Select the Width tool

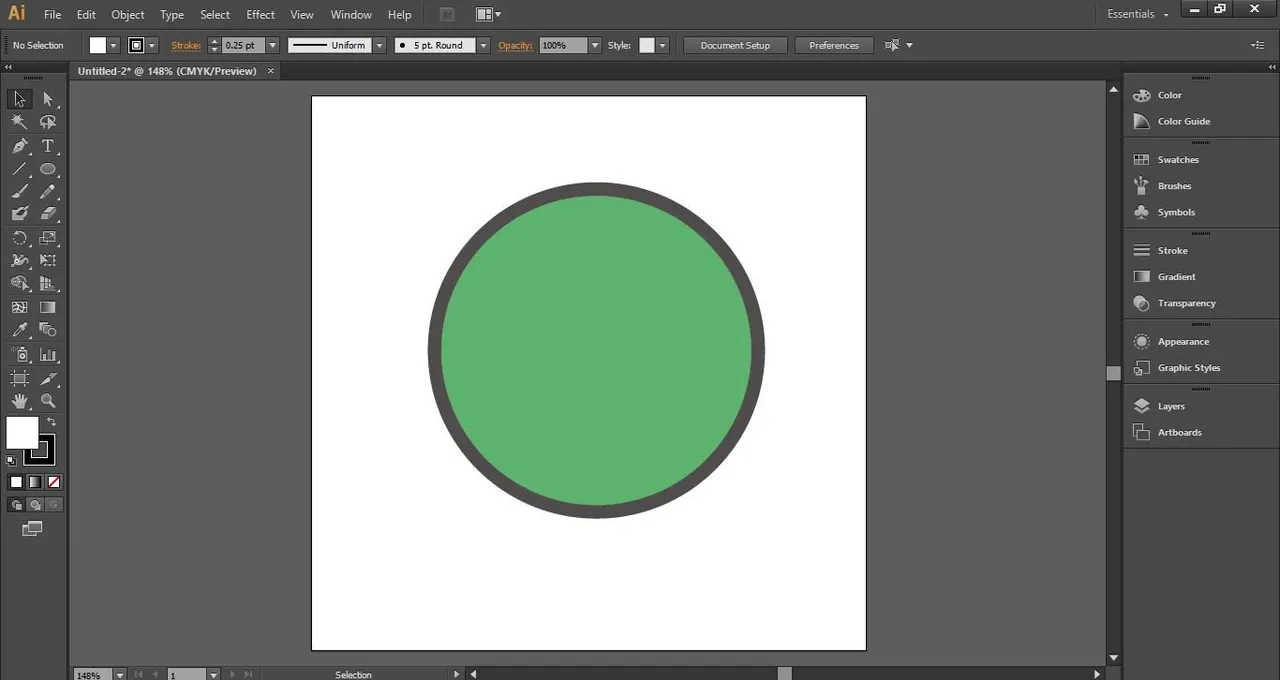(x=19, y=261)
